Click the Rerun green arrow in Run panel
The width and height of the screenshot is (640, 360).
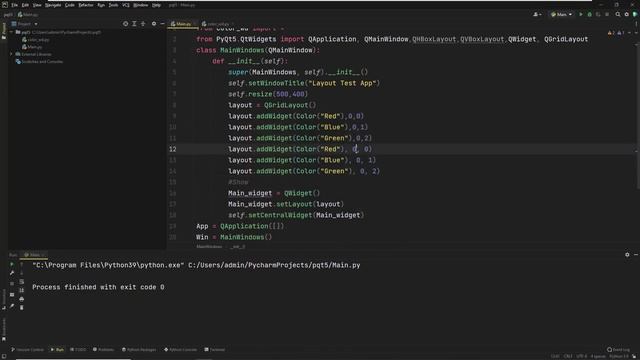(x=12, y=264)
